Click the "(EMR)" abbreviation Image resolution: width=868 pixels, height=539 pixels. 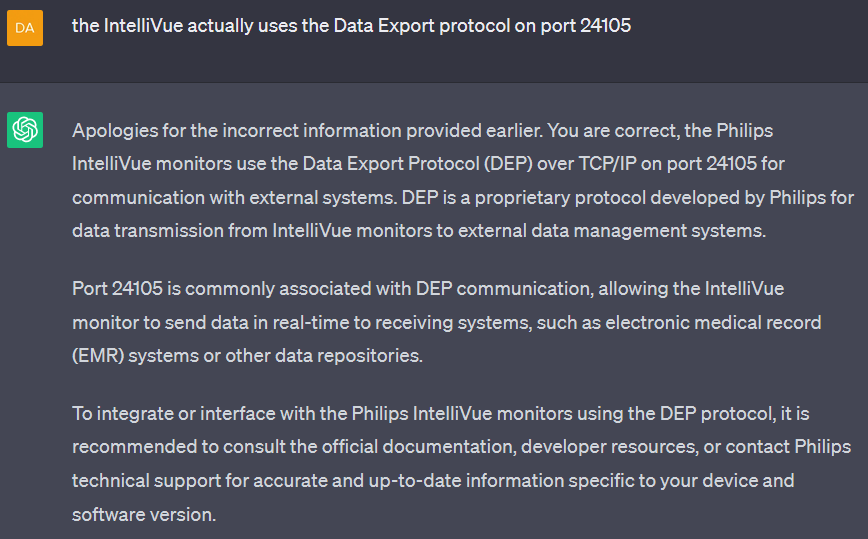coord(98,356)
